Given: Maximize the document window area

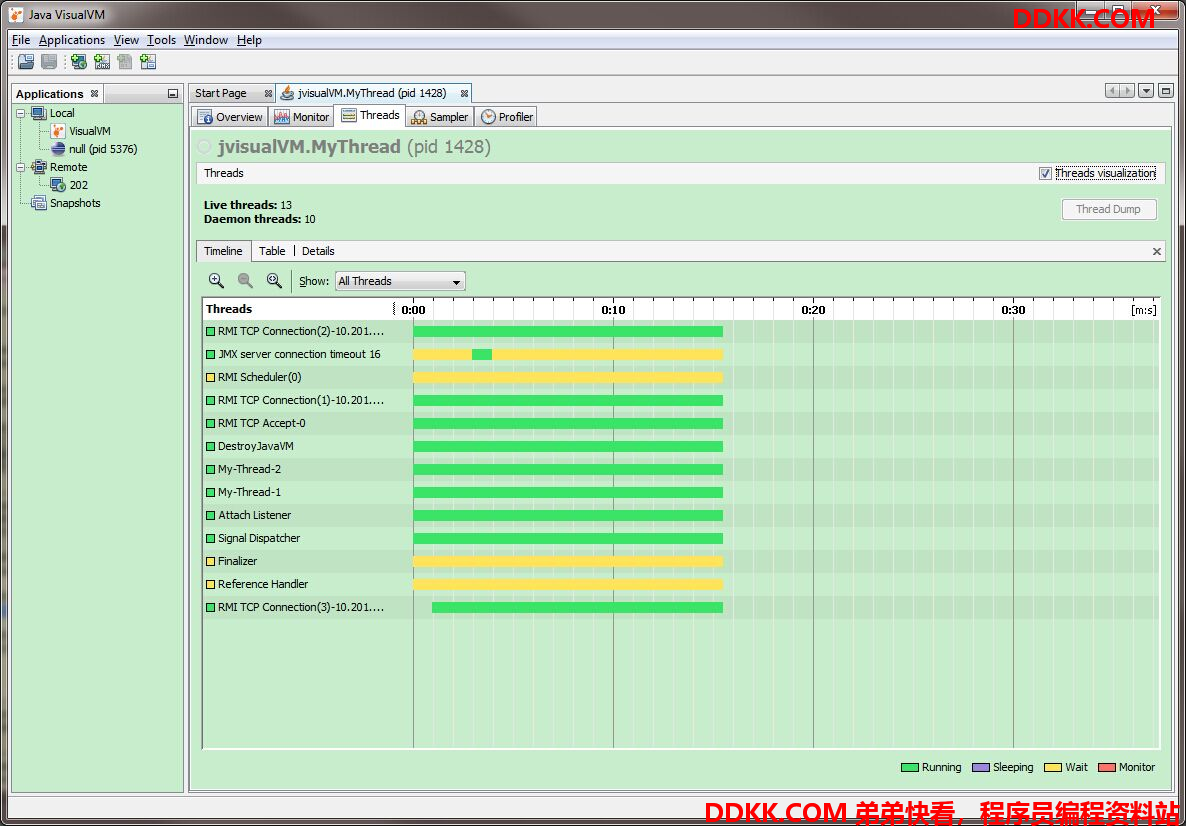Looking at the screenshot, I should tap(1165, 92).
